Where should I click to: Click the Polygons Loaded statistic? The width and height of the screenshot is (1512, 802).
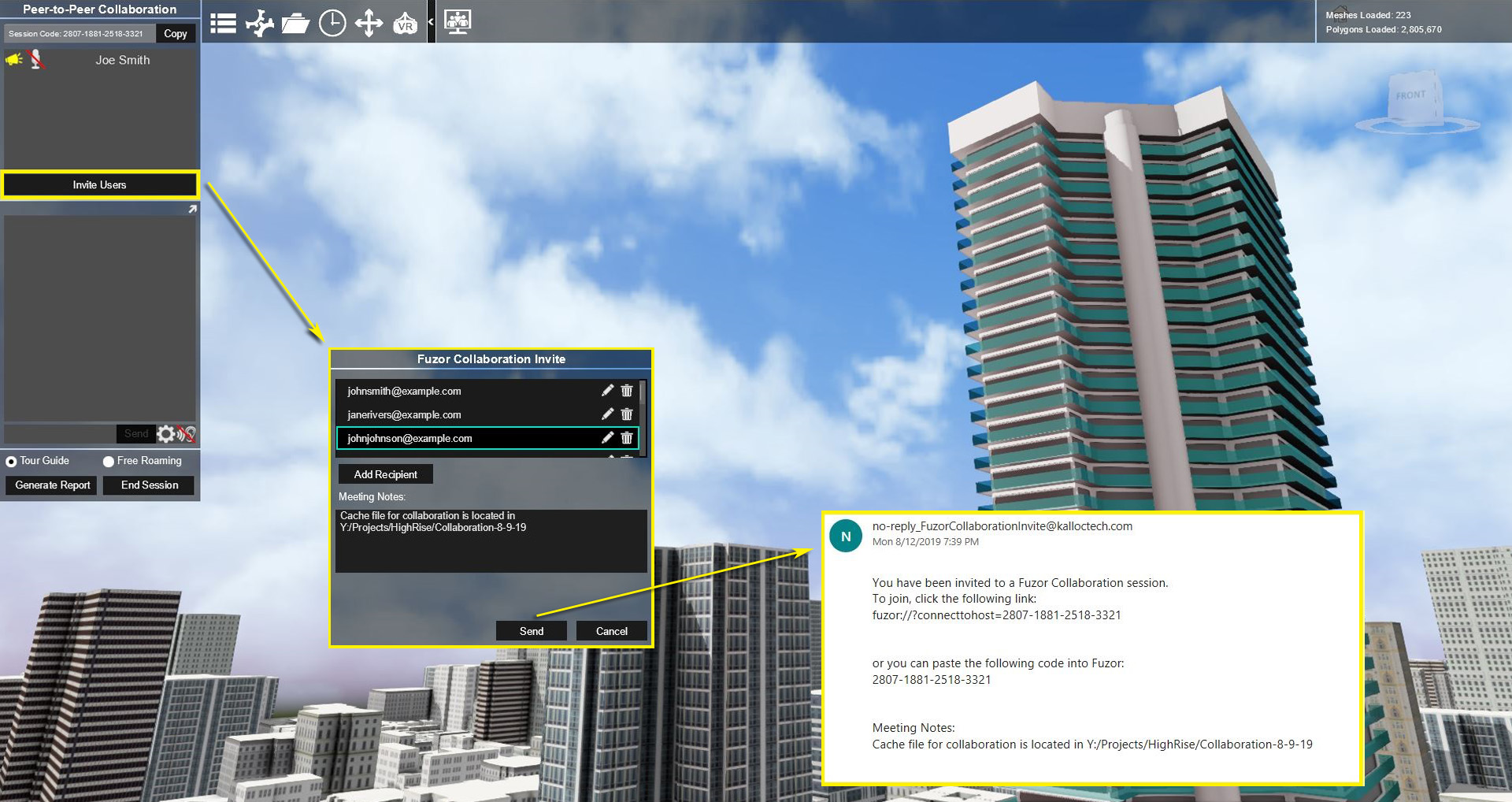point(1384,30)
